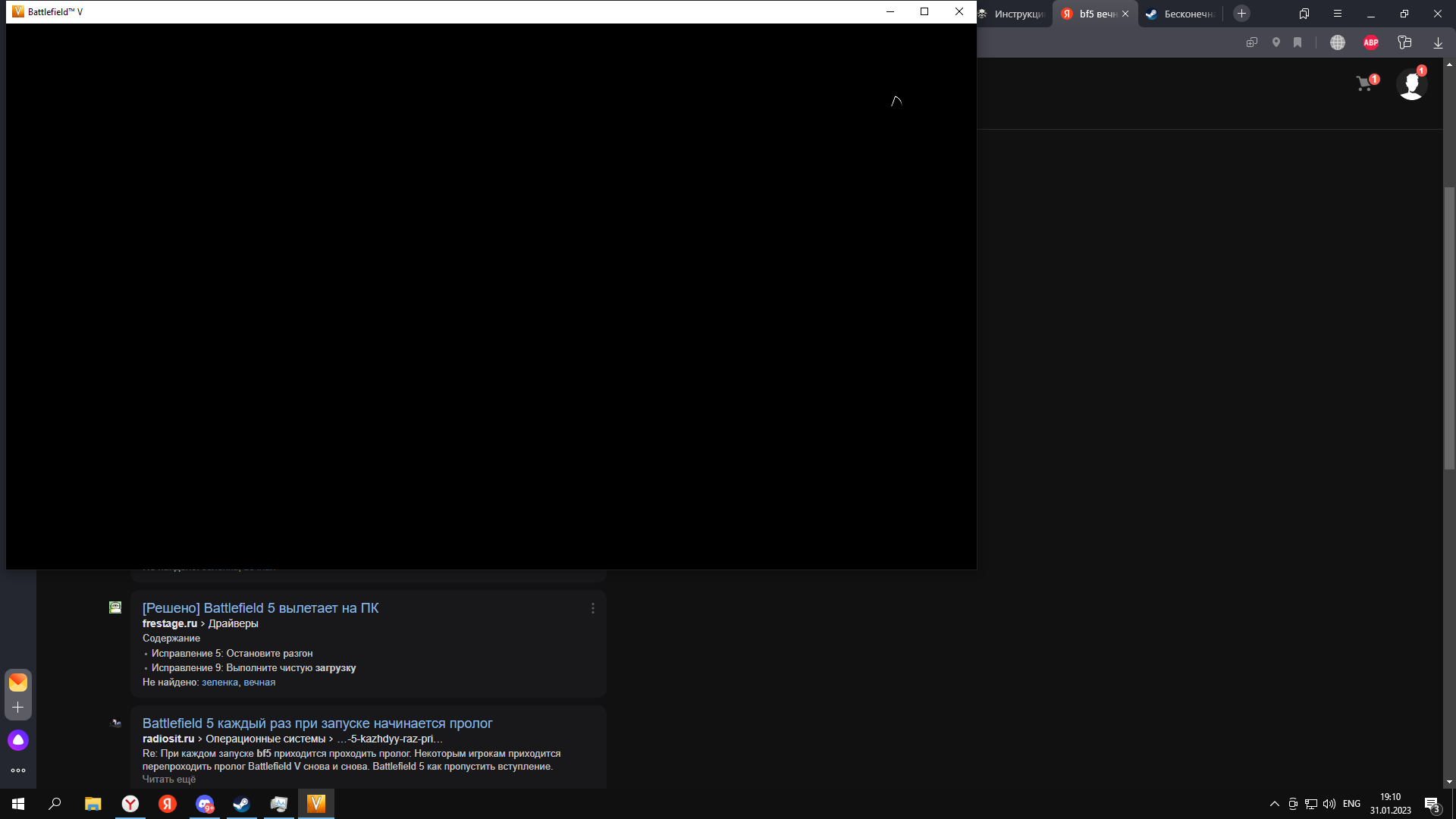
Task: Open the taskbar app left of Battlefield V
Action: pos(278,804)
